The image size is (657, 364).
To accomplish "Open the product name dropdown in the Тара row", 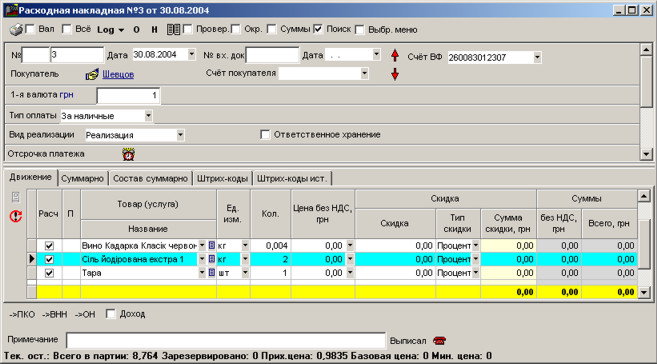I will click(202, 273).
